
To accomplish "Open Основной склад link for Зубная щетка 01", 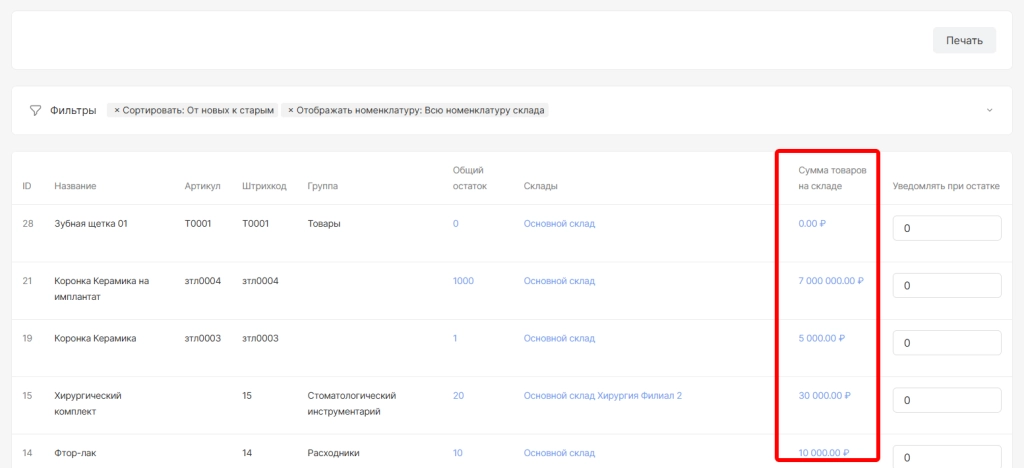I will tap(559, 224).
